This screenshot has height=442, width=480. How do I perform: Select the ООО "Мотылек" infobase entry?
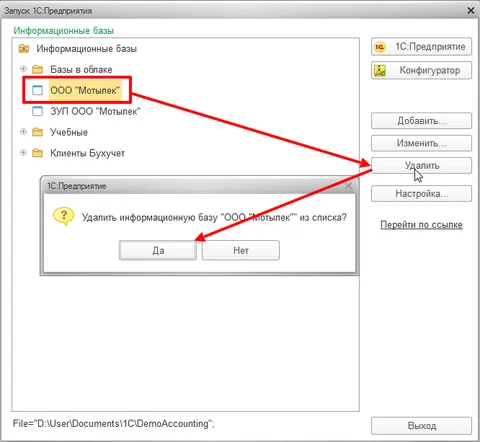[85, 90]
